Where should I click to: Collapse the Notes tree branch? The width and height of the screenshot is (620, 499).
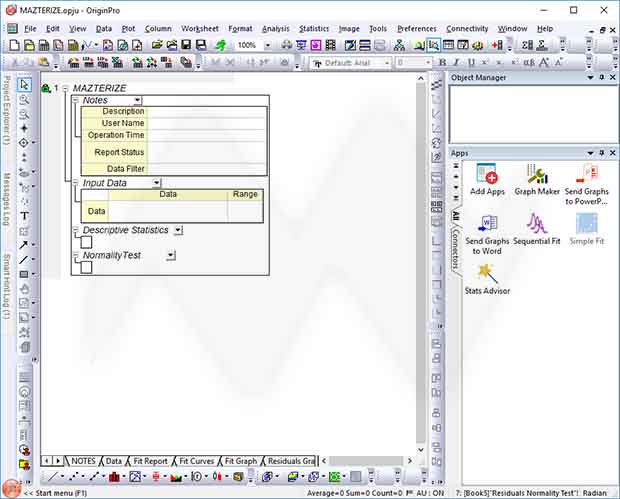tap(76, 100)
